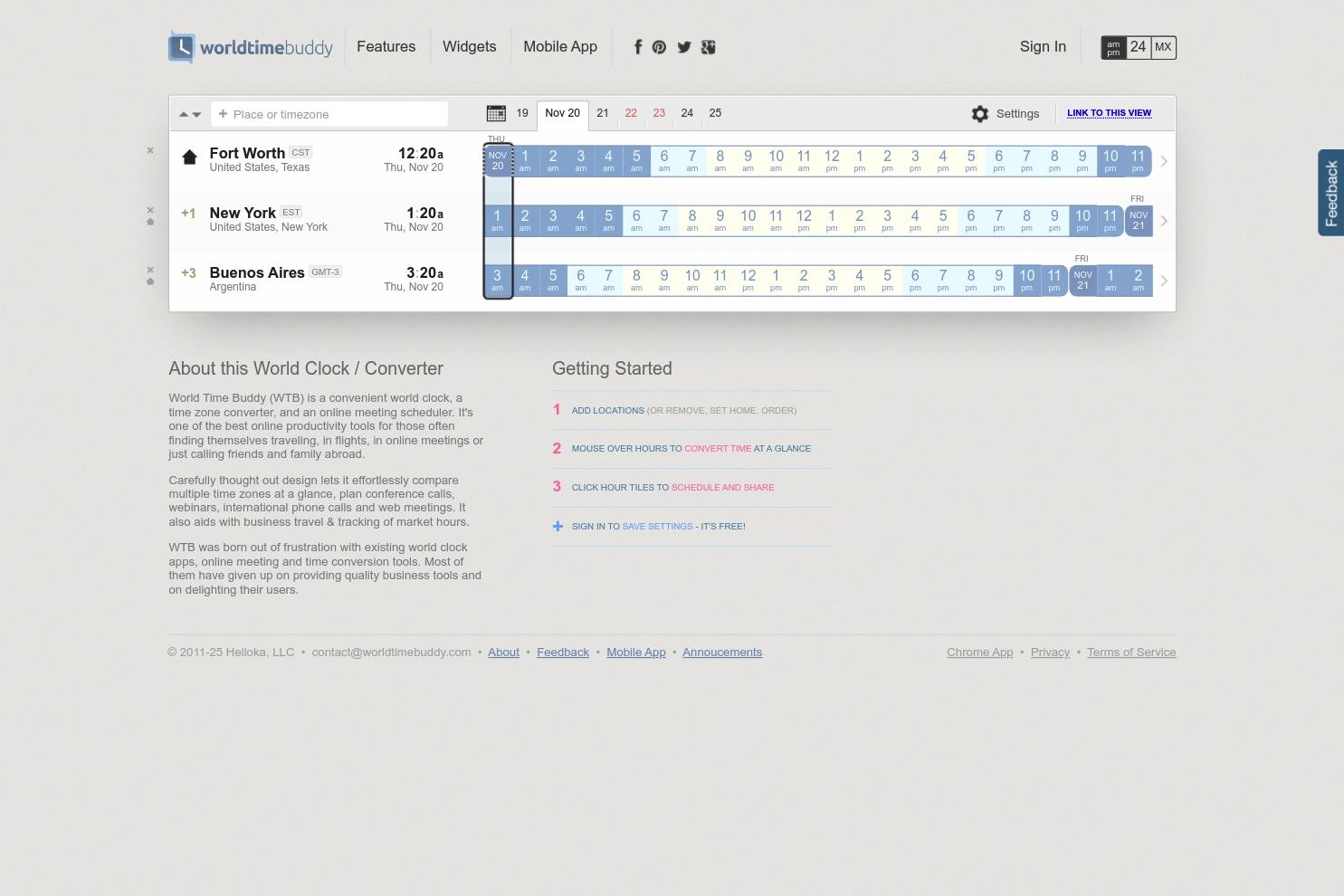Open the Facebook share icon
The width and height of the screenshot is (1344, 896).
(x=638, y=47)
